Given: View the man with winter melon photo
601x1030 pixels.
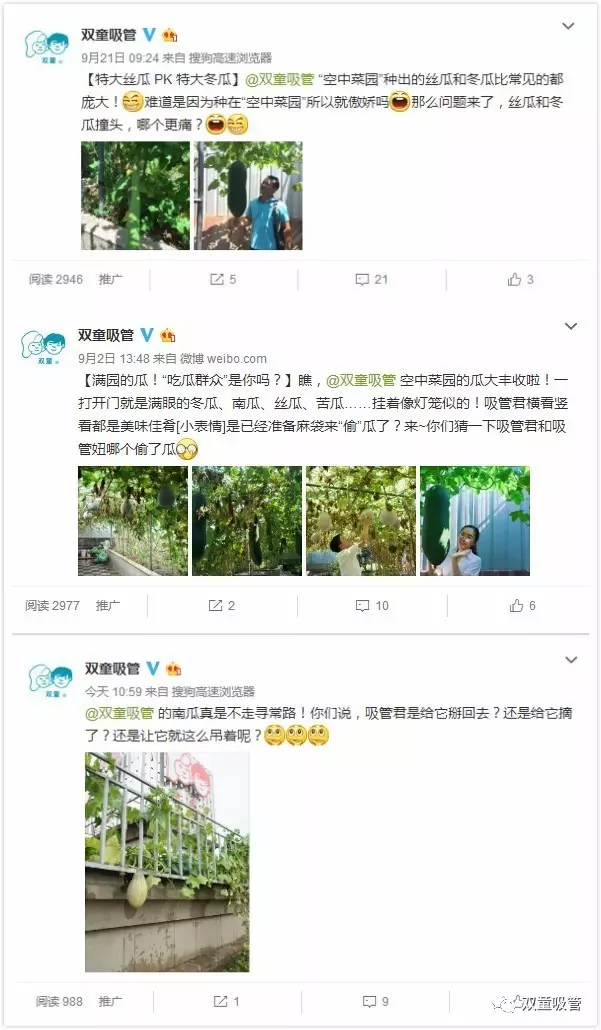Looking at the screenshot, I should click(x=248, y=196).
